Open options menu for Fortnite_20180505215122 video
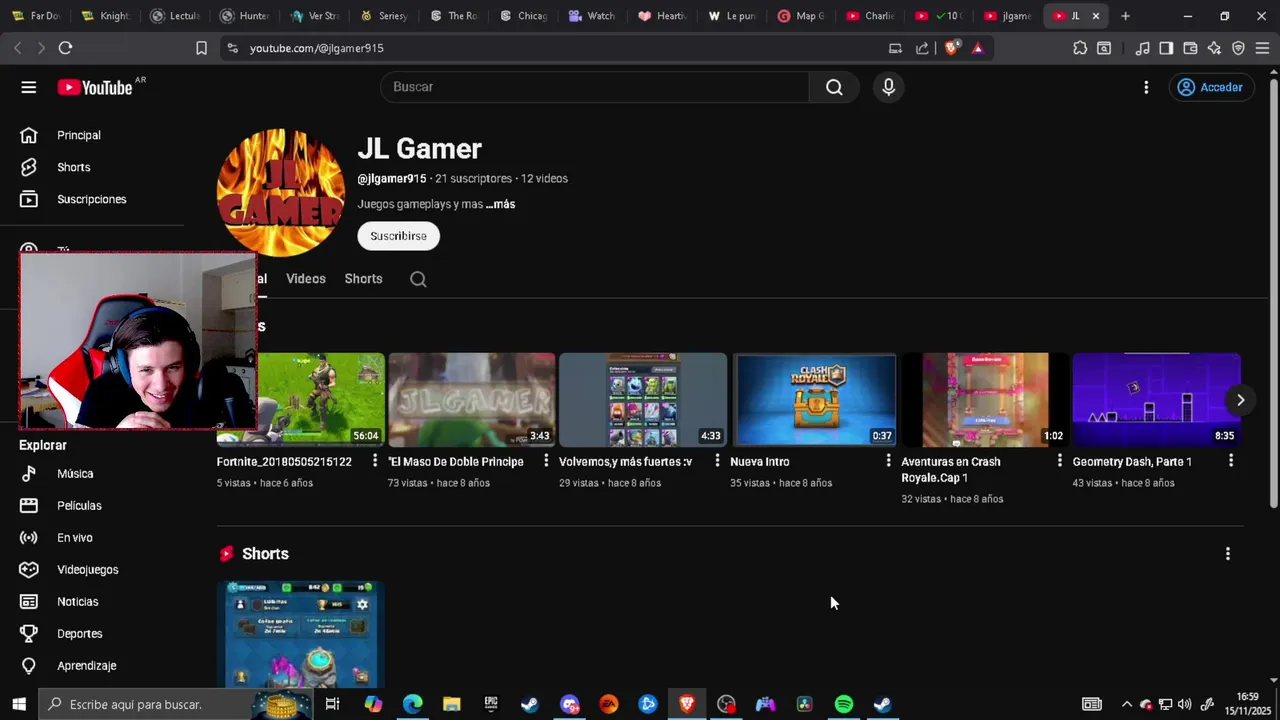1280x720 pixels. [x=375, y=461]
